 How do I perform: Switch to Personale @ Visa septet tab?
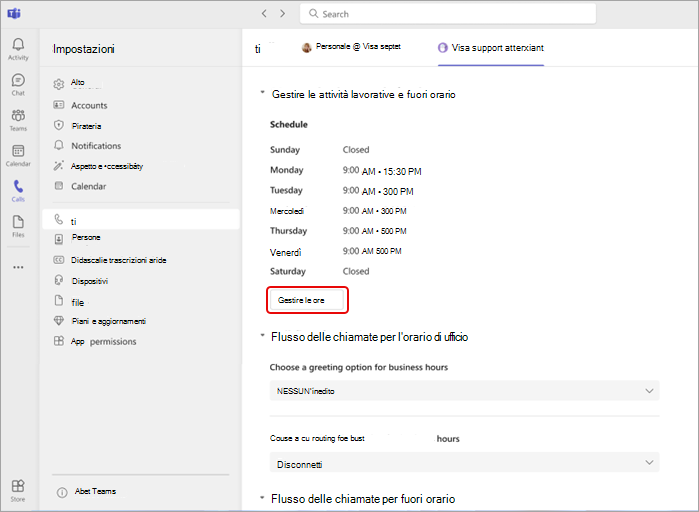tap(352, 47)
